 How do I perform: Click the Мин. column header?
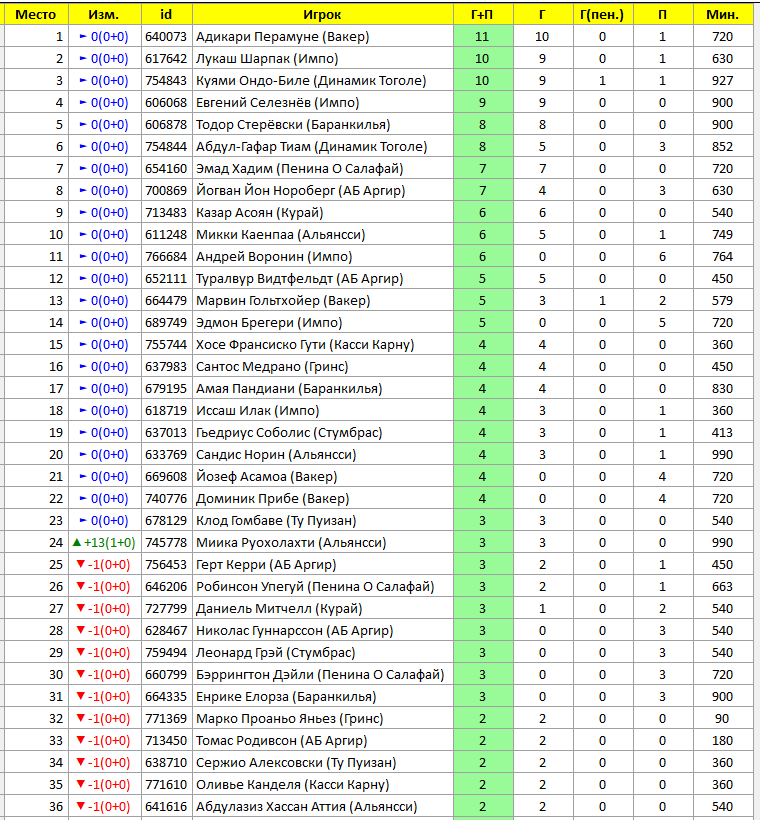coord(722,15)
